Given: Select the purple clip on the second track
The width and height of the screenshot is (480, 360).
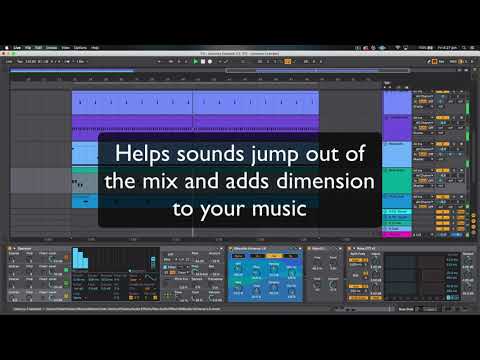Looking at the screenshot, I should (195, 128).
